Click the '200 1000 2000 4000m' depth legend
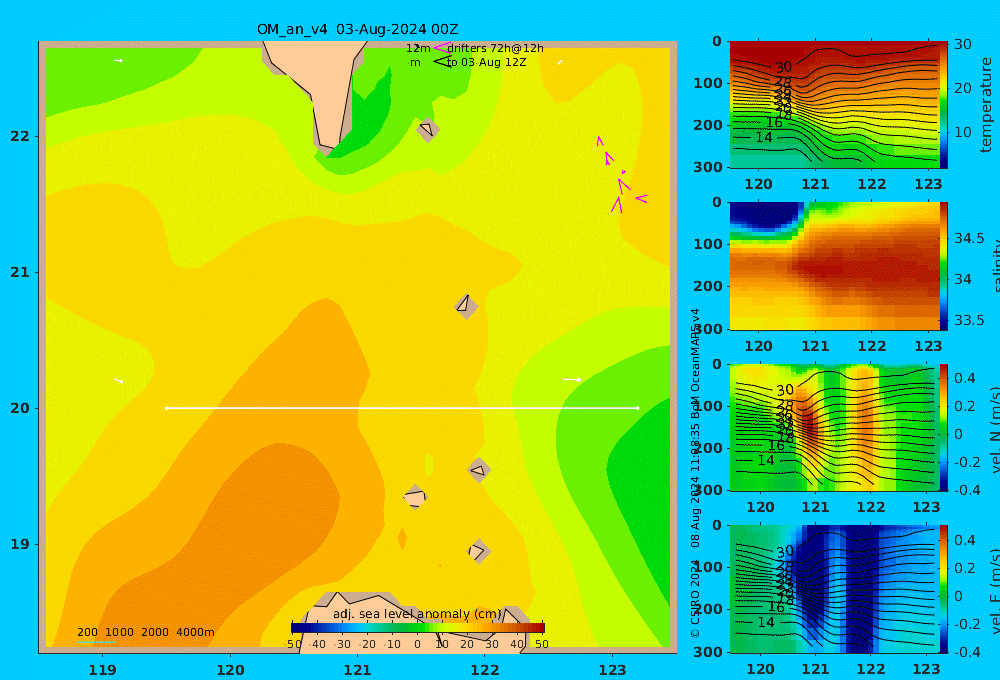This screenshot has width=1000, height=680. pos(145,632)
